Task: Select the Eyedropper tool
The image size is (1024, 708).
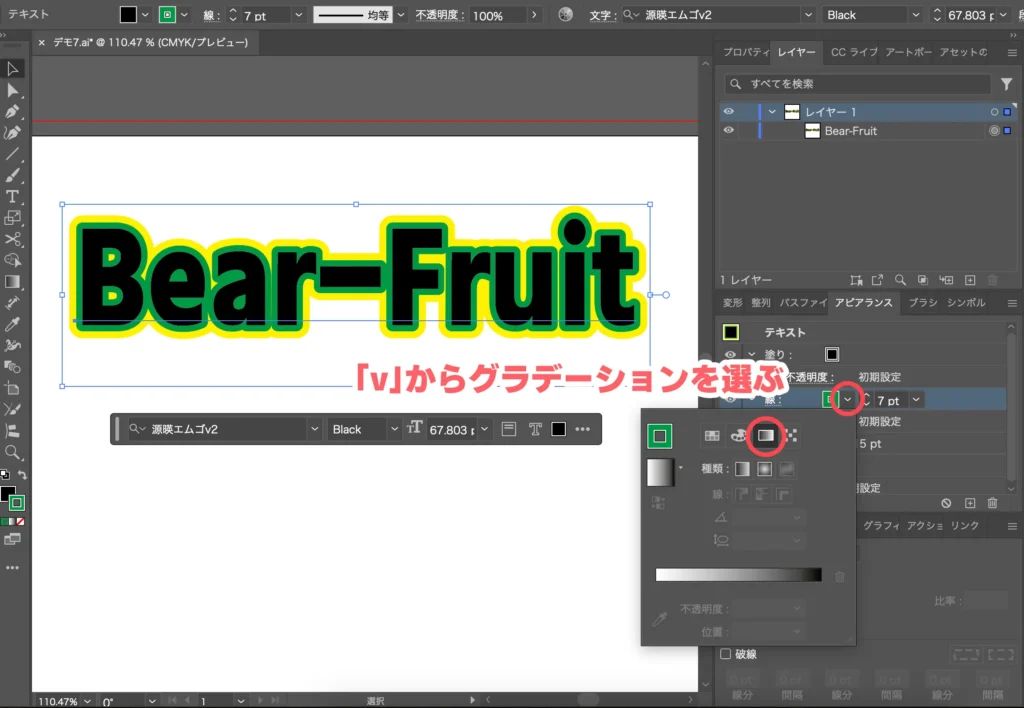Action: (12, 323)
